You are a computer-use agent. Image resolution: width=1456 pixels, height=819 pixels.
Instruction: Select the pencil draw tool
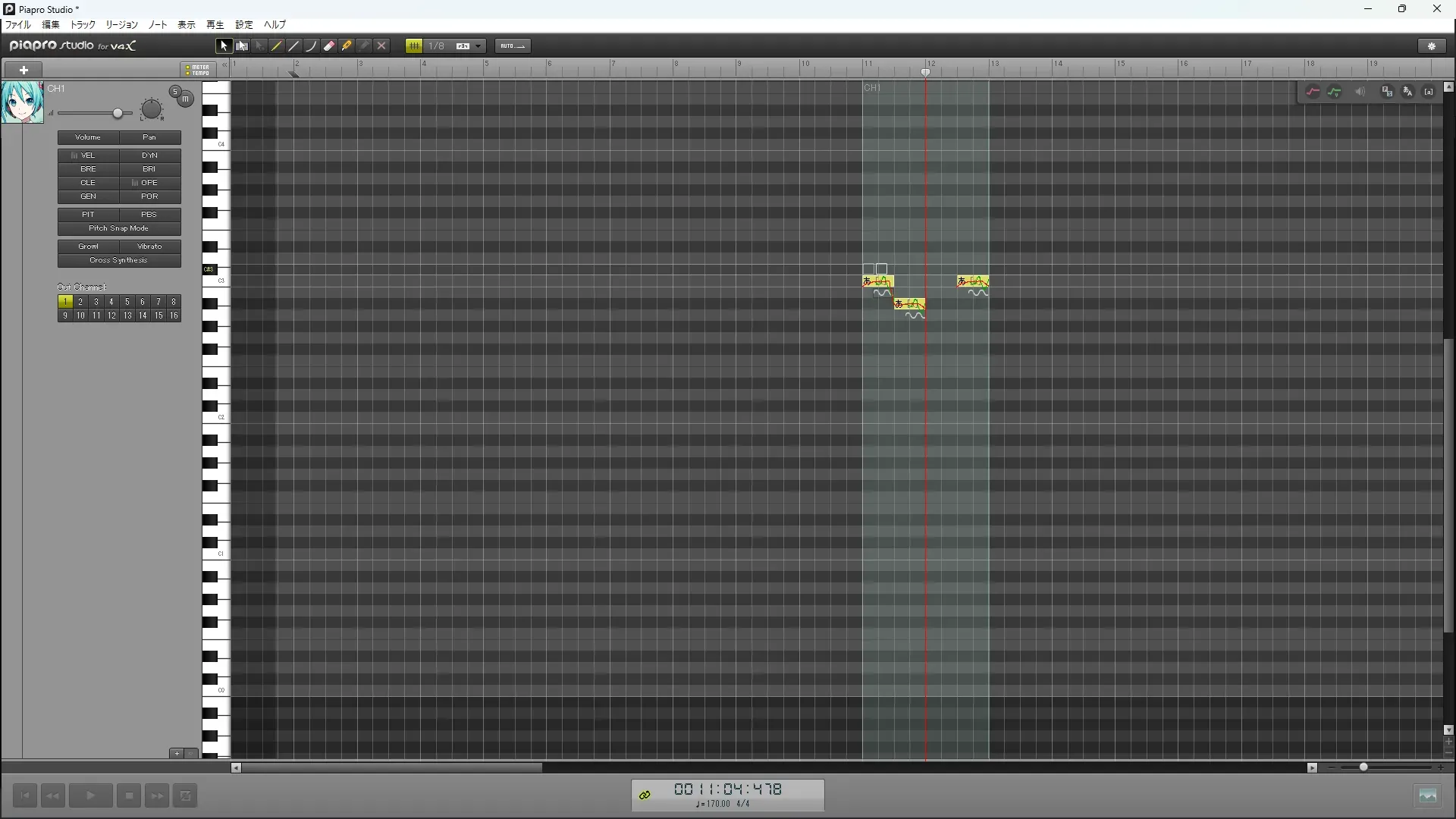click(x=277, y=46)
